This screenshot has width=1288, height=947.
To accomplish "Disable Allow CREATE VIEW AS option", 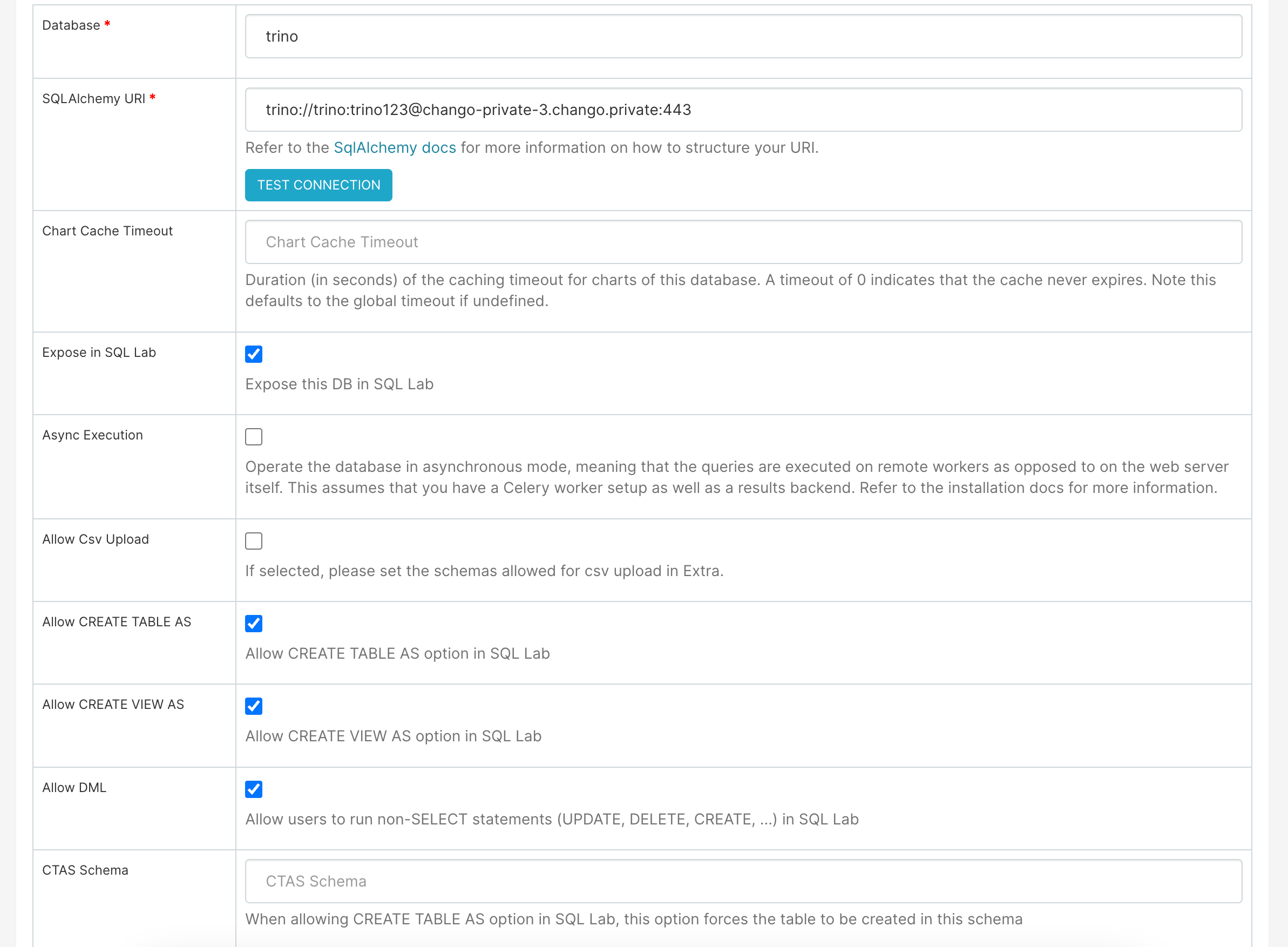I will 254,706.
